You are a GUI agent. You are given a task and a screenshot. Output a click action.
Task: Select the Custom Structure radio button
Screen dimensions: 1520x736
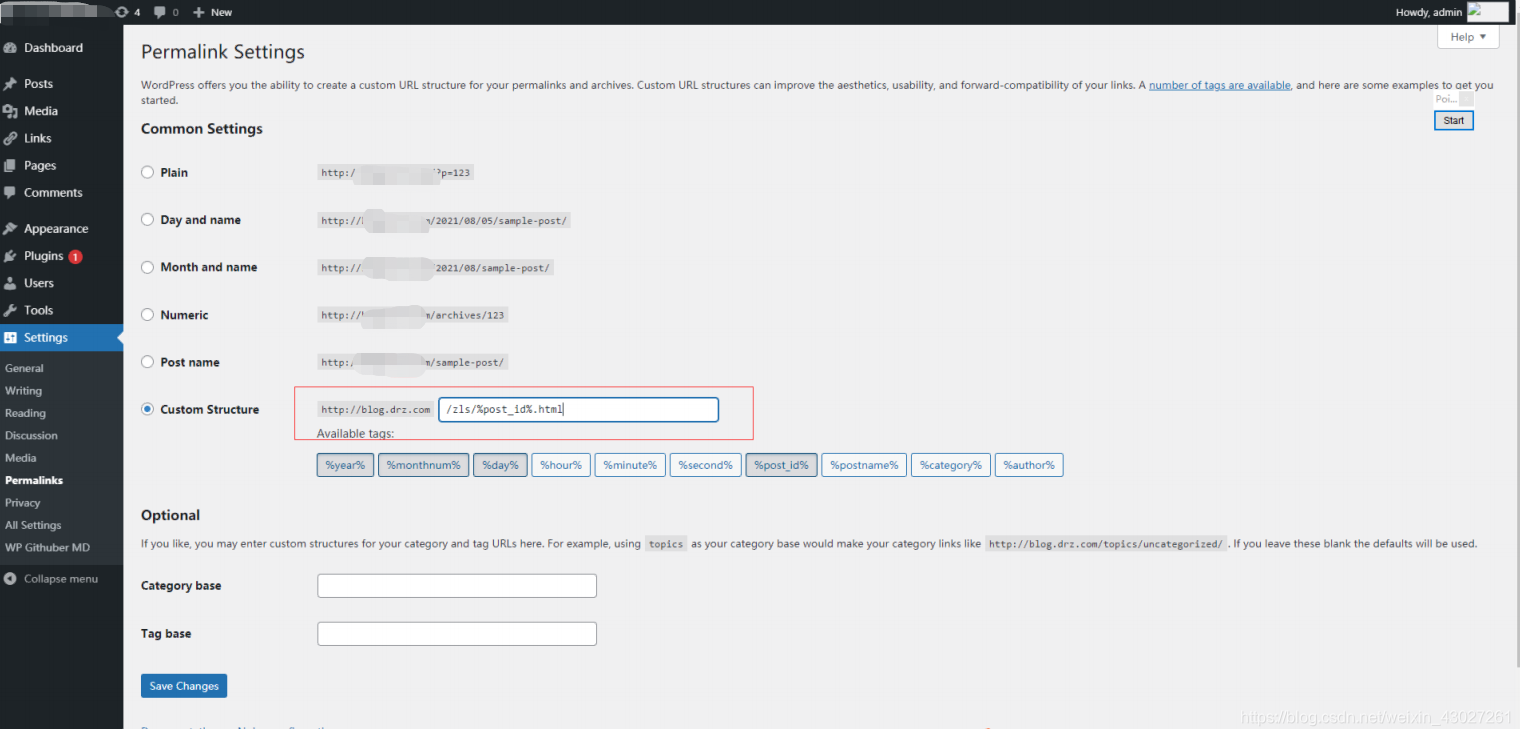coord(148,409)
